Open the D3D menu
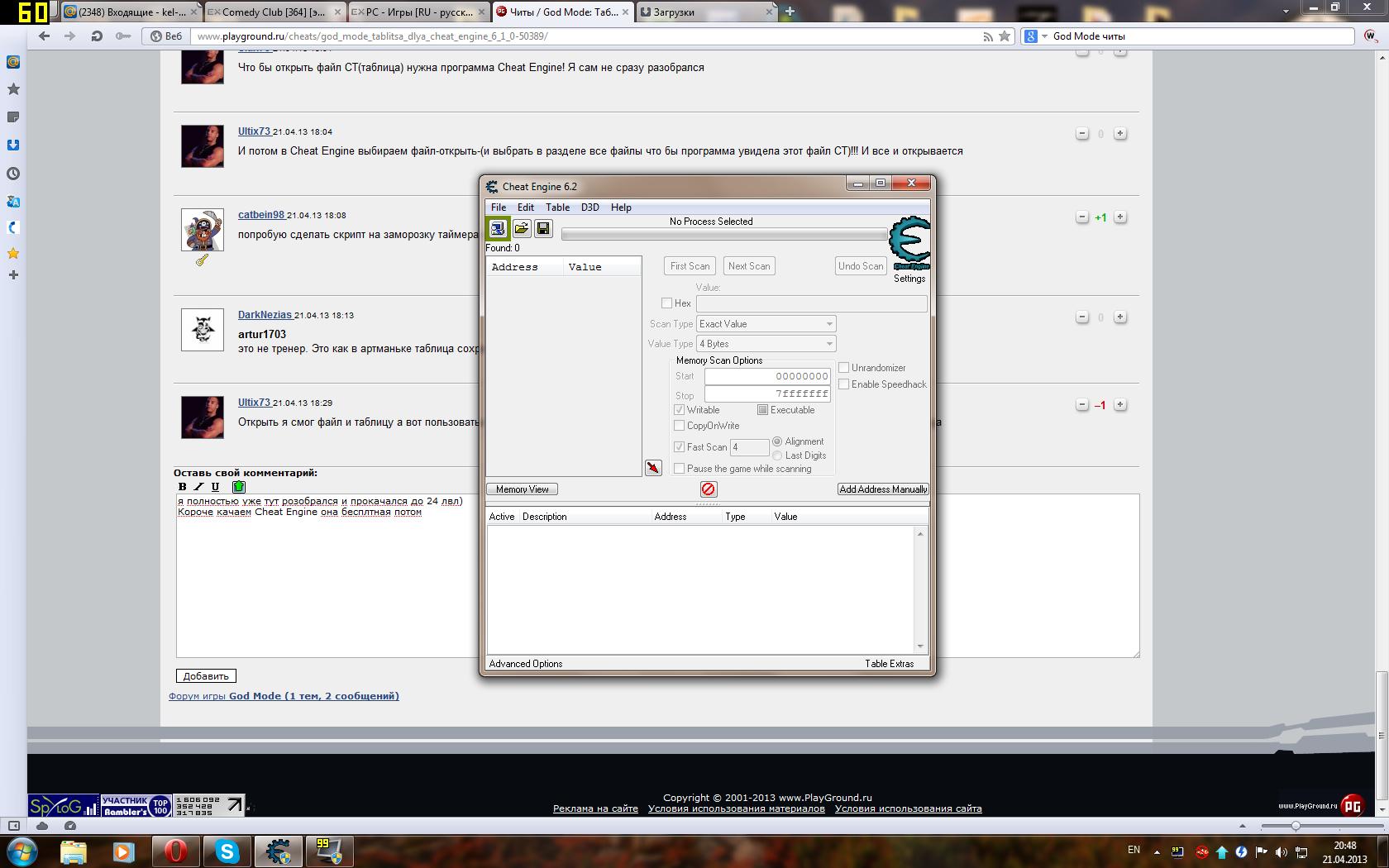 (590, 207)
